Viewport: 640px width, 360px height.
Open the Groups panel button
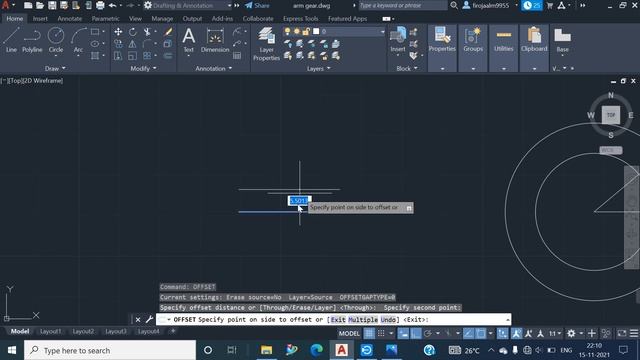point(473,40)
